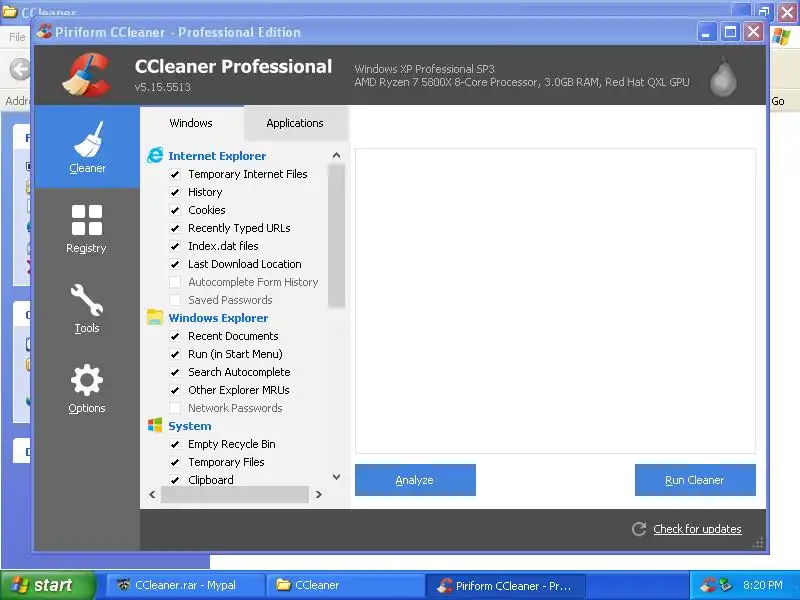Toggle Empty Recycle Bin checkbox
Viewport: 800px width, 600px height.
(x=175, y=444)
